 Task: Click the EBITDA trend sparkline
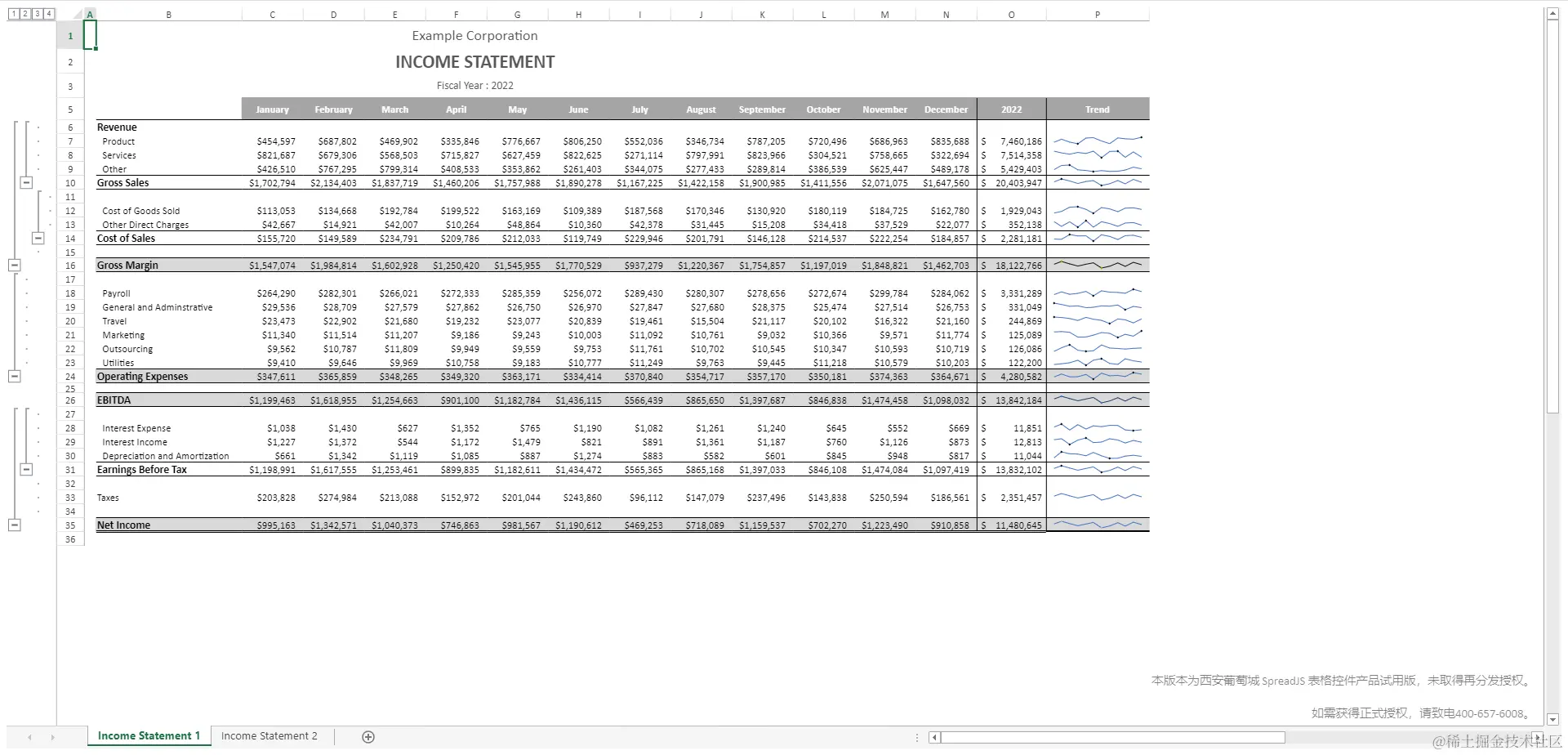click(1098, 400)
